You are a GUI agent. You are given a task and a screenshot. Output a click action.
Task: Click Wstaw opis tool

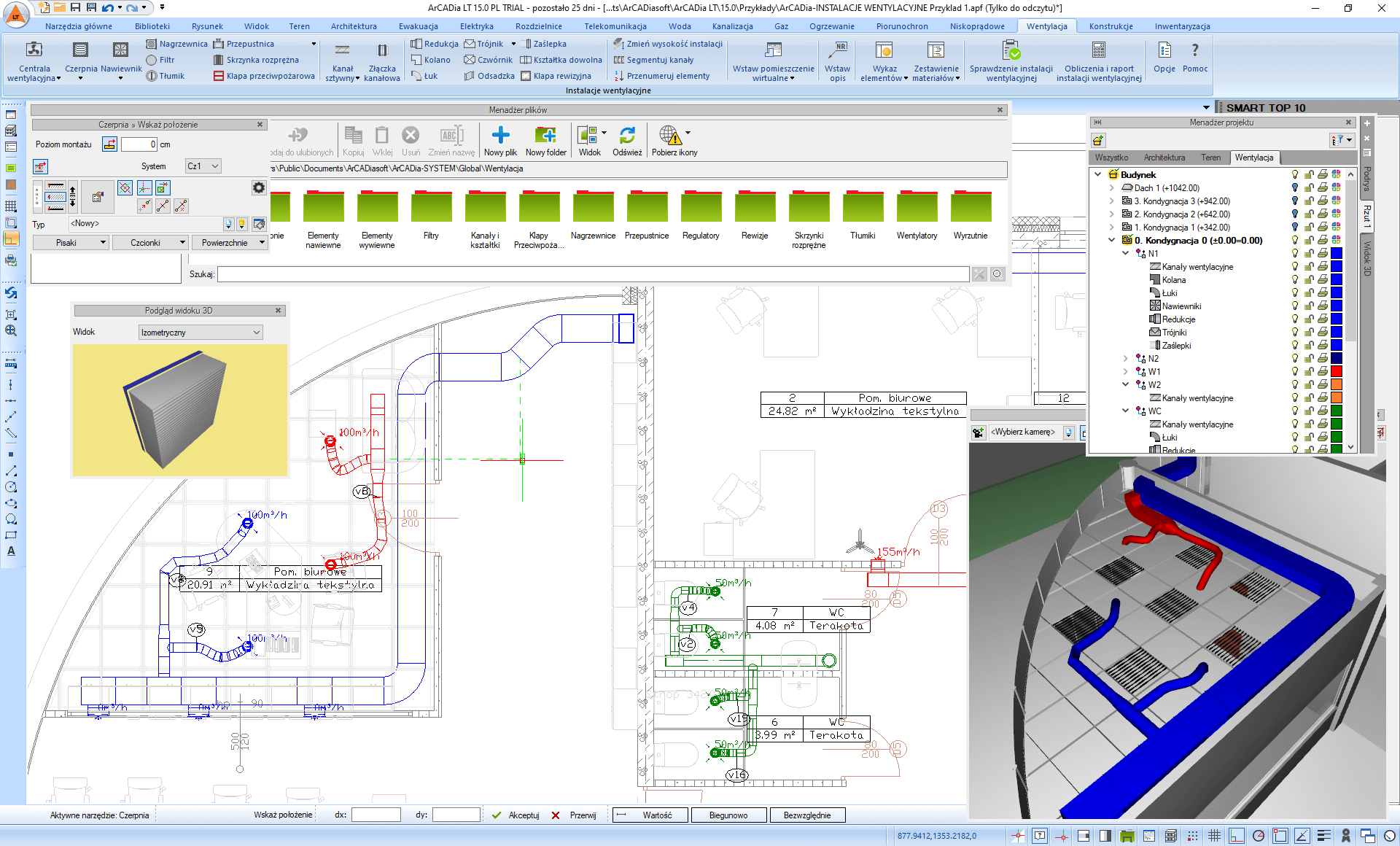pos(837,61)
